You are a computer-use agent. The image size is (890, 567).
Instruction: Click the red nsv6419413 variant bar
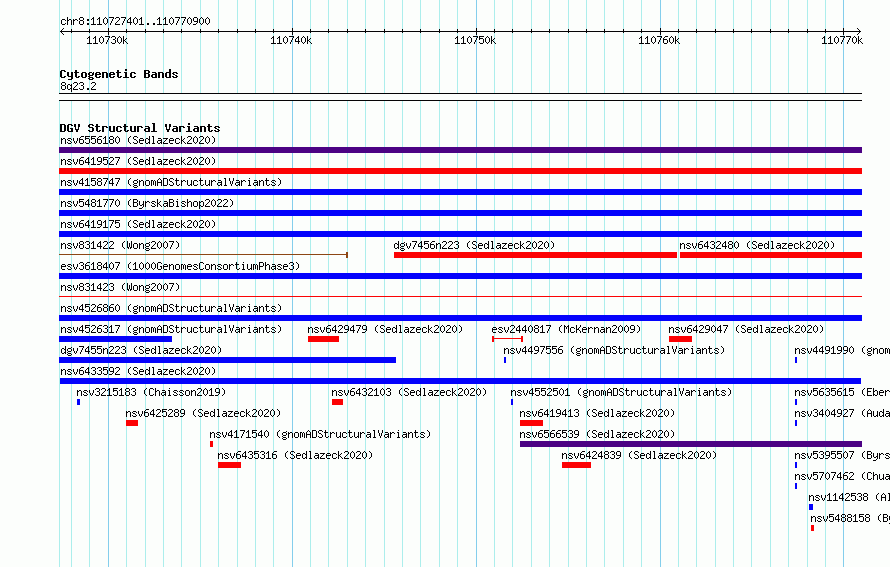(x=531, y=423)
